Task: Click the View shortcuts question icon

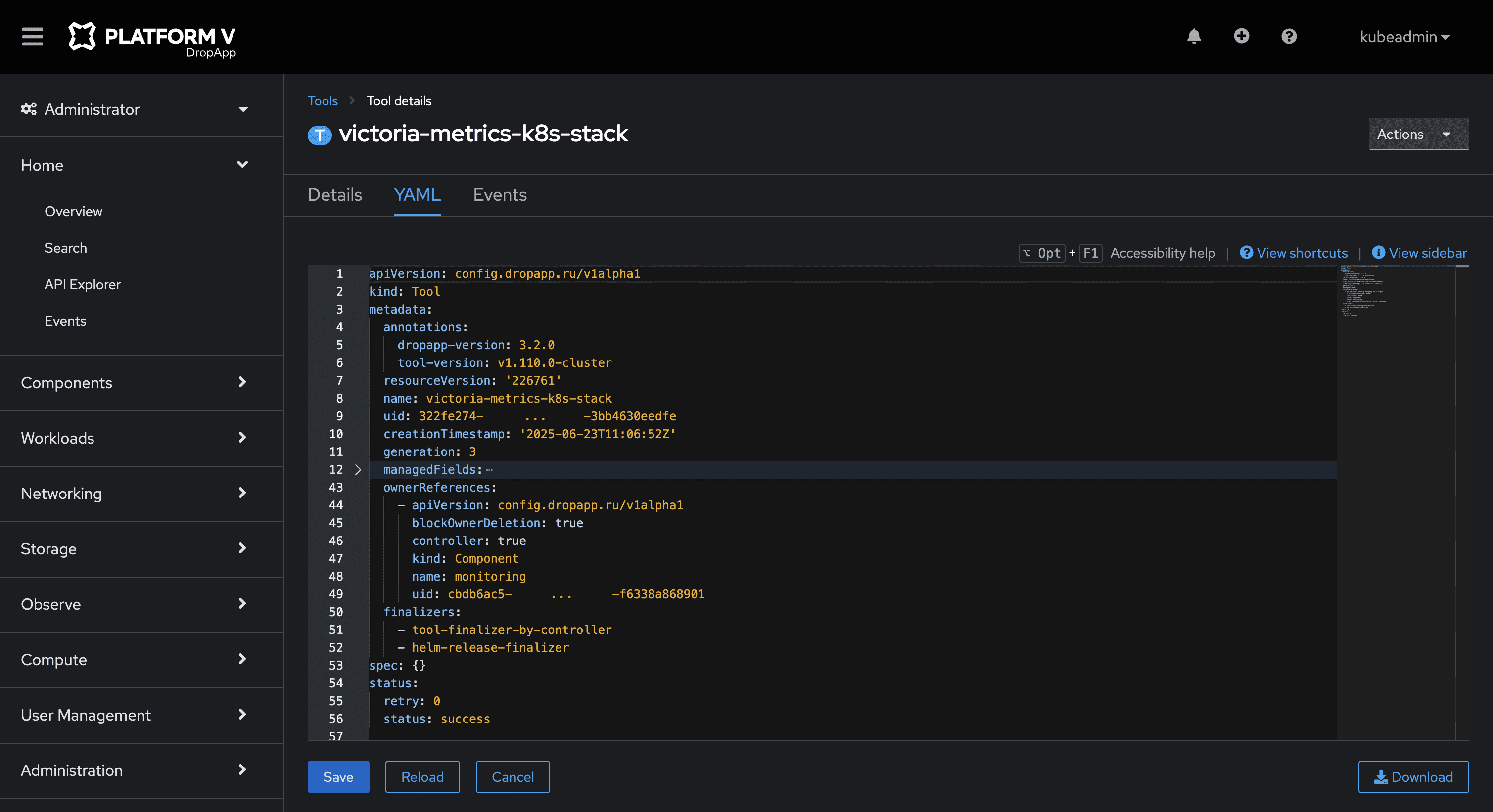Action: coord(1246,253)
